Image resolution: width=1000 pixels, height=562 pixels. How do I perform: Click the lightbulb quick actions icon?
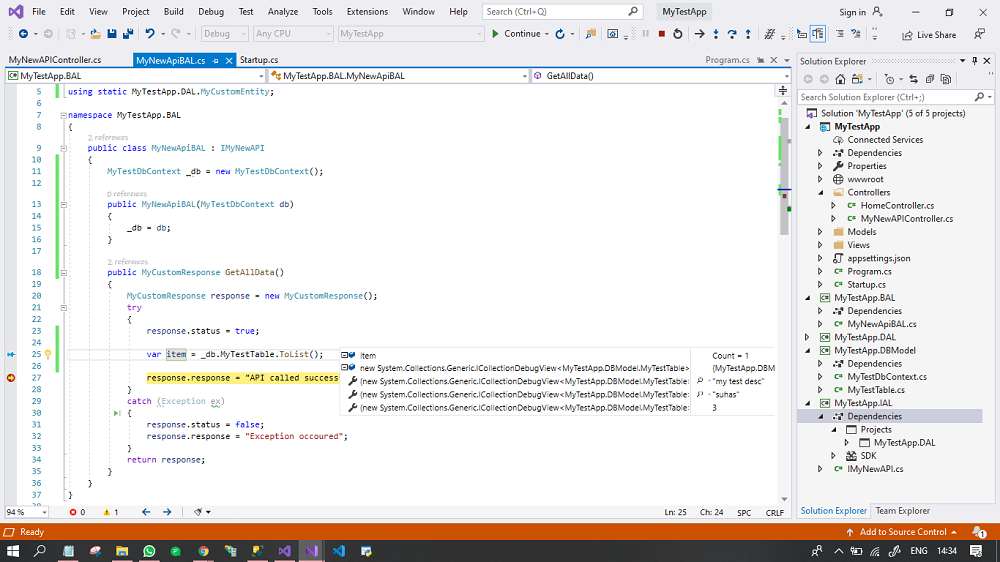pos(48,354)
